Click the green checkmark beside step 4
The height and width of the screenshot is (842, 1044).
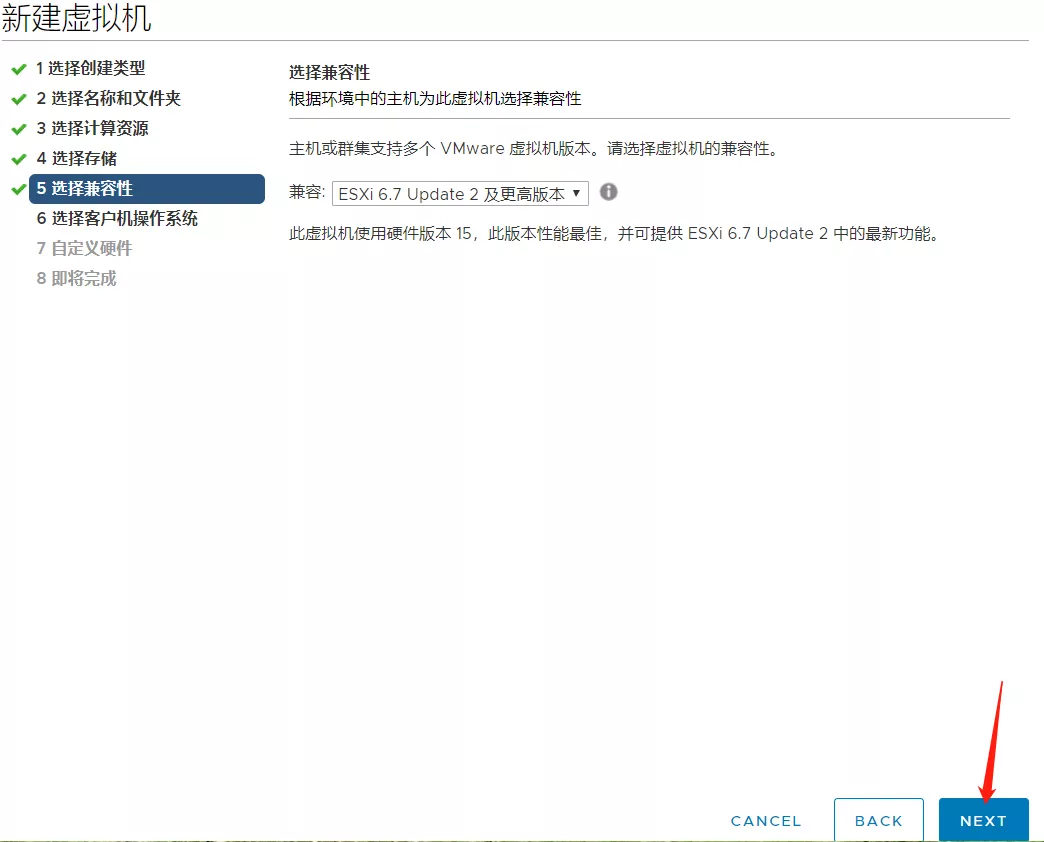(18, 159)
